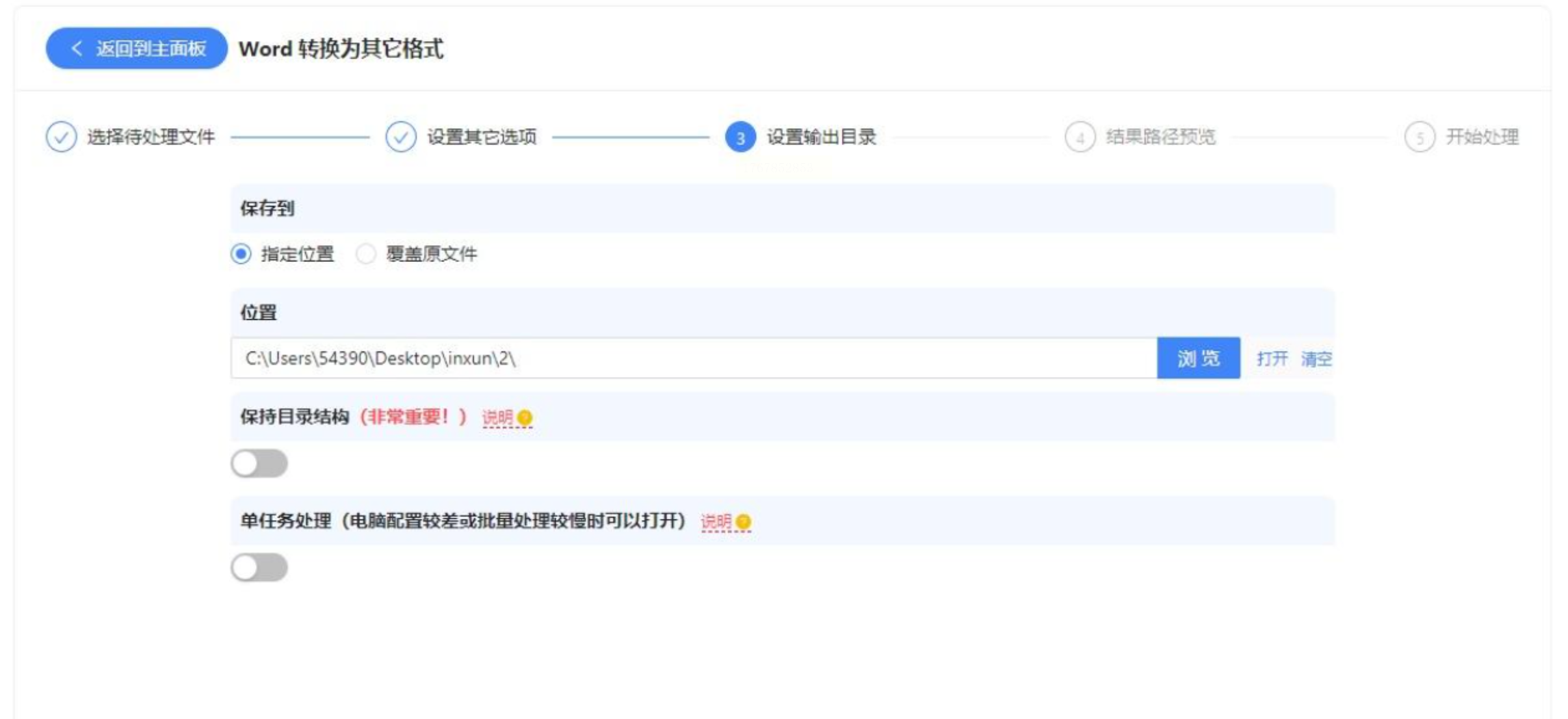The height and width of the screenshot is (719, 1568).
Task: Click the blue step 3 circle icon
Action: click(740, 137)
